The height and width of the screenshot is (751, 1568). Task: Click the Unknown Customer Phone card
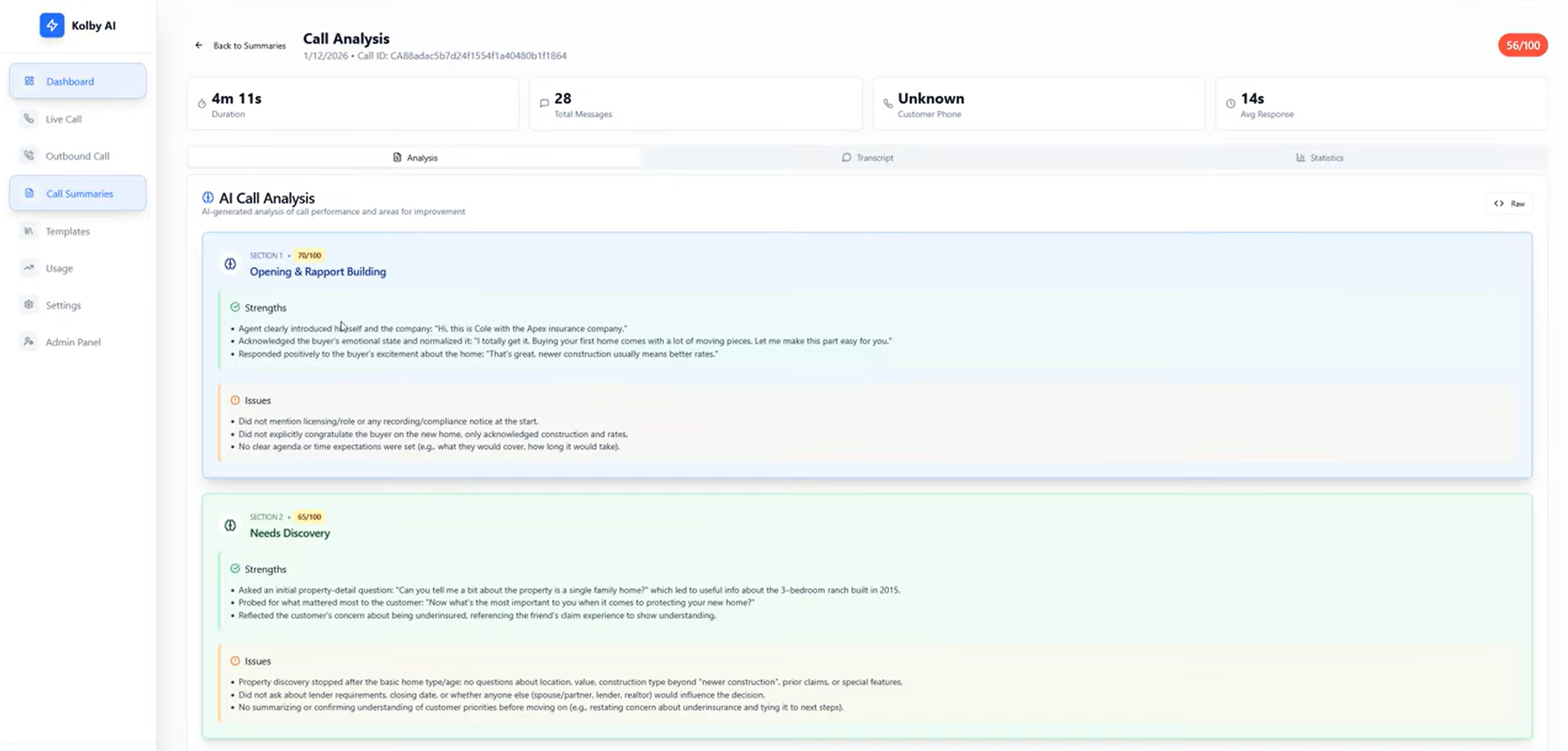coord(1038,104)
